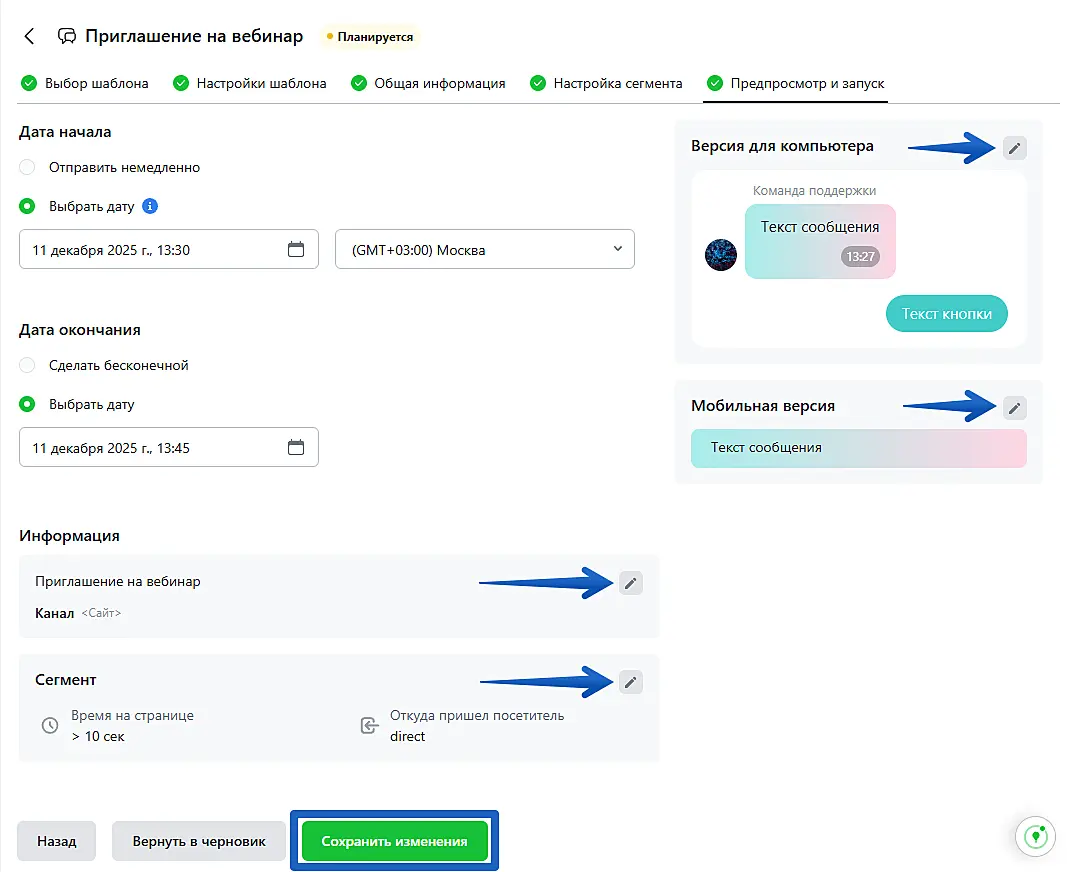Click the Назад button
The height and width of the screenshot is (874, 1067).
(x=57, y=842)
